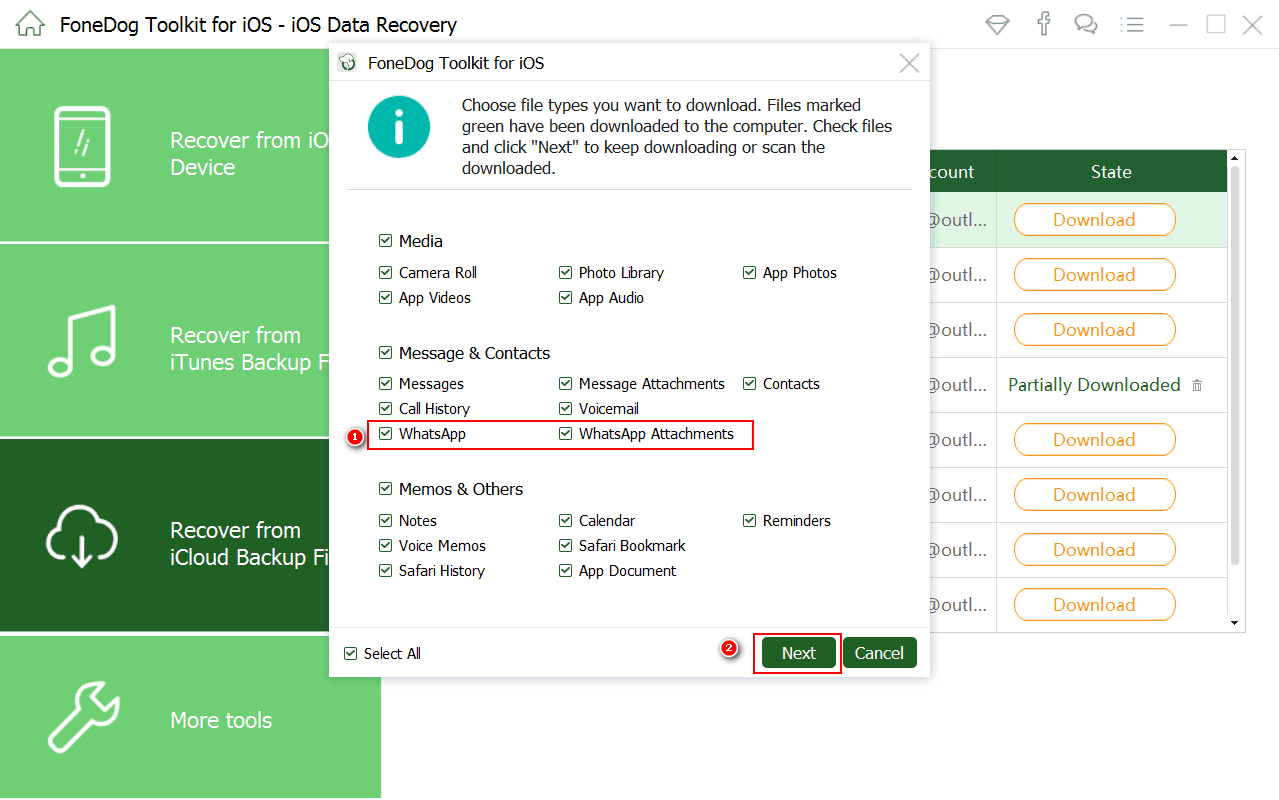Open the hamburger list menu icon
Screen dimensions: 1279x800
(1131, 24)
